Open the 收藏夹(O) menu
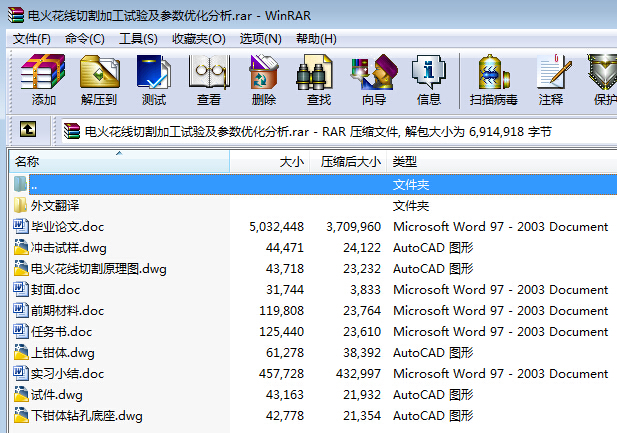Screen dimensions: 617x433 coord(199,39)
